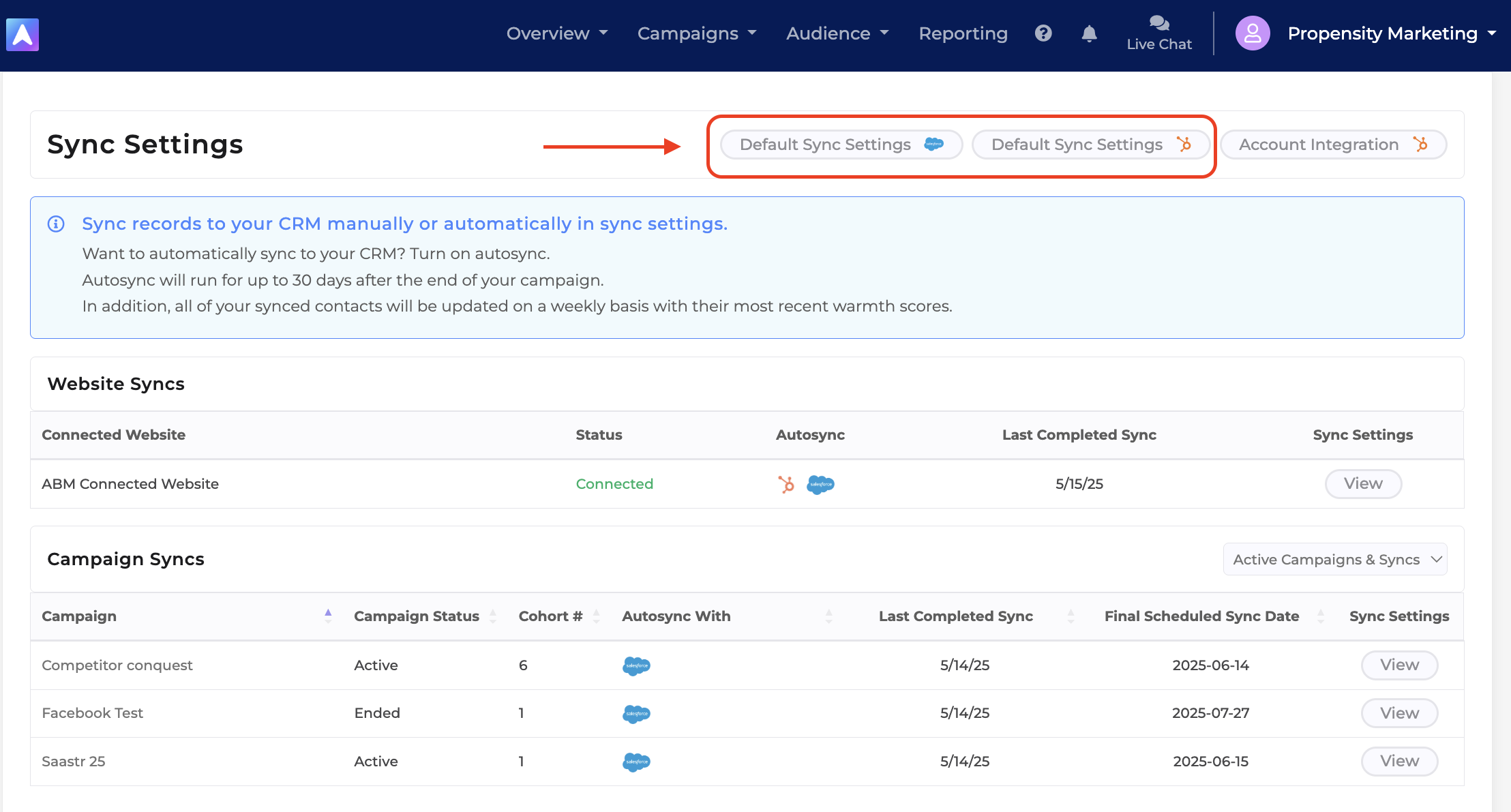Click the info icon in the blue banner
This screenshot has width=1511, height=812.
pyautogui.click(x=56, y=224)
